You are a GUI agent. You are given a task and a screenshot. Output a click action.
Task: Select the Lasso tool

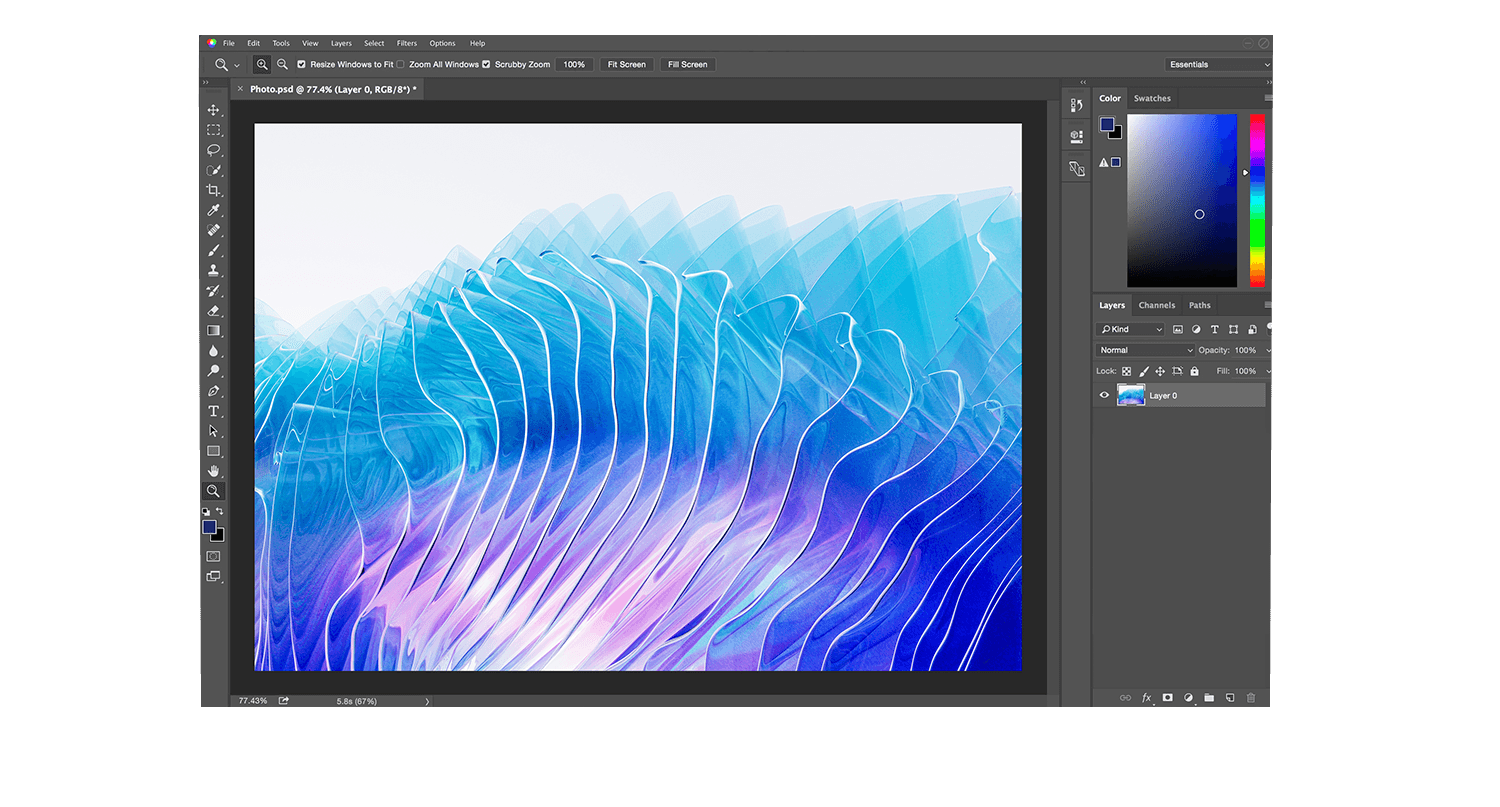pyautogui.click(x=214, y=149)
